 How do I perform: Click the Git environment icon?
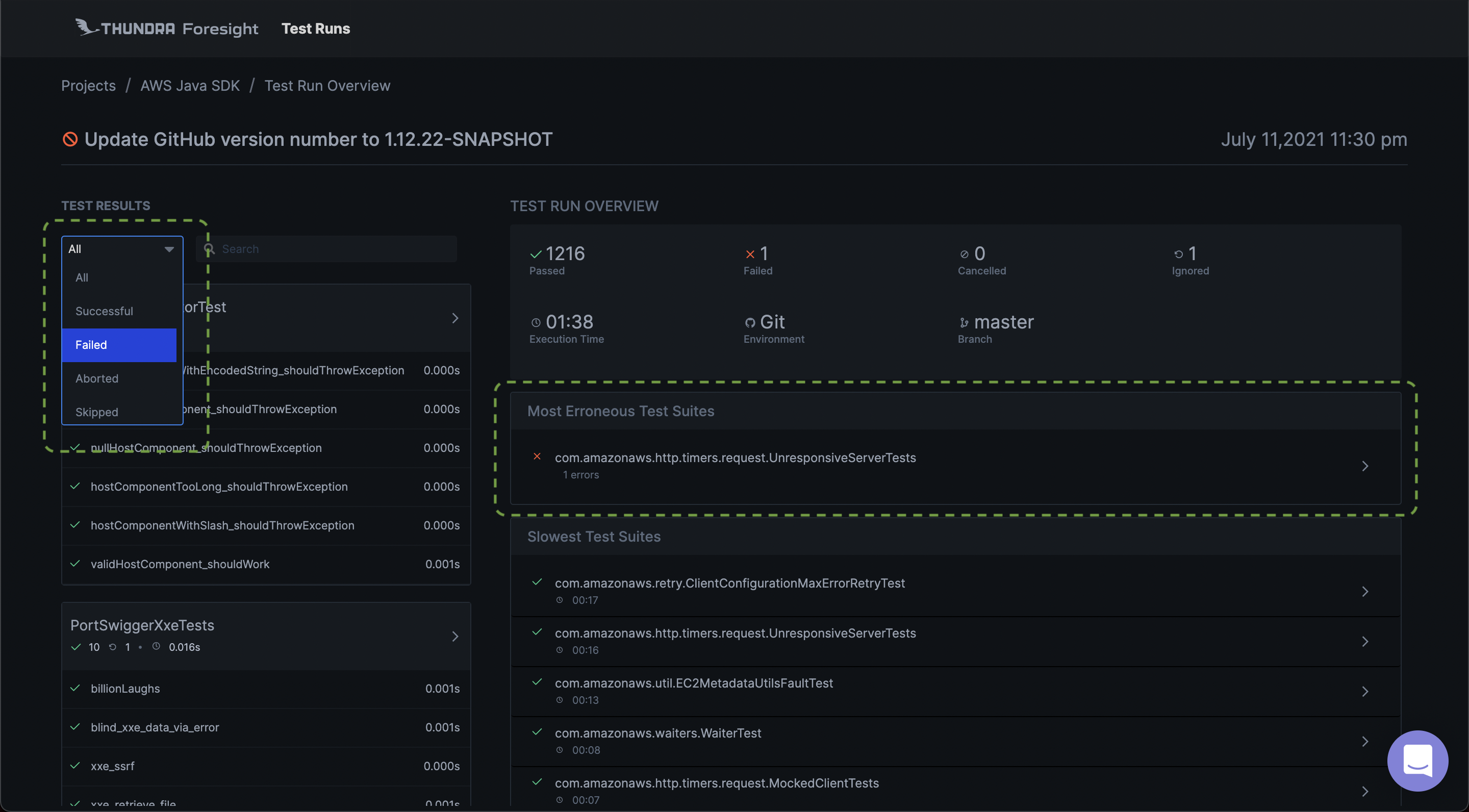[750, 323]
